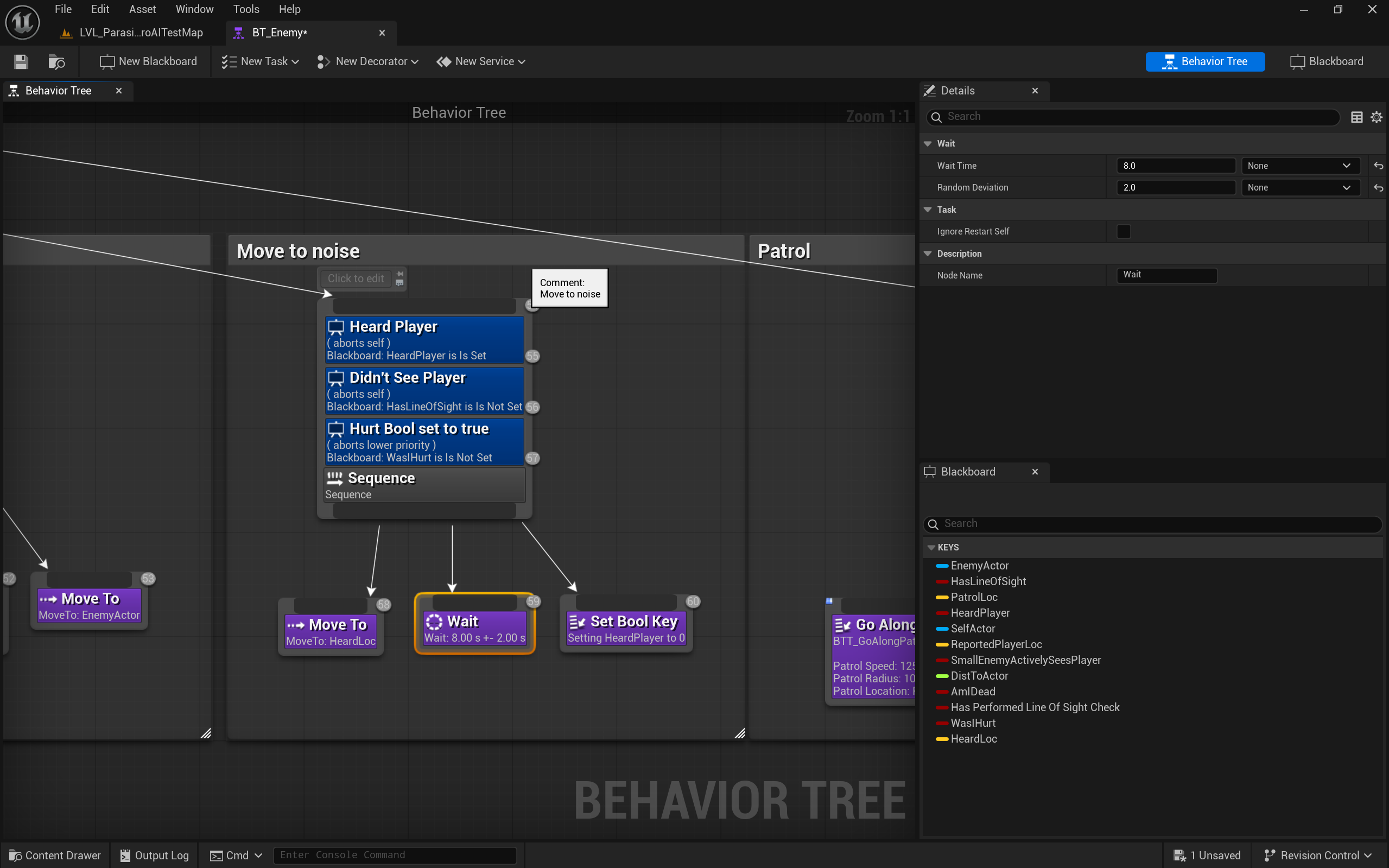Open the Details panel settings gear
Screen dimensions: 1389x868
[x=1376, y=117]
